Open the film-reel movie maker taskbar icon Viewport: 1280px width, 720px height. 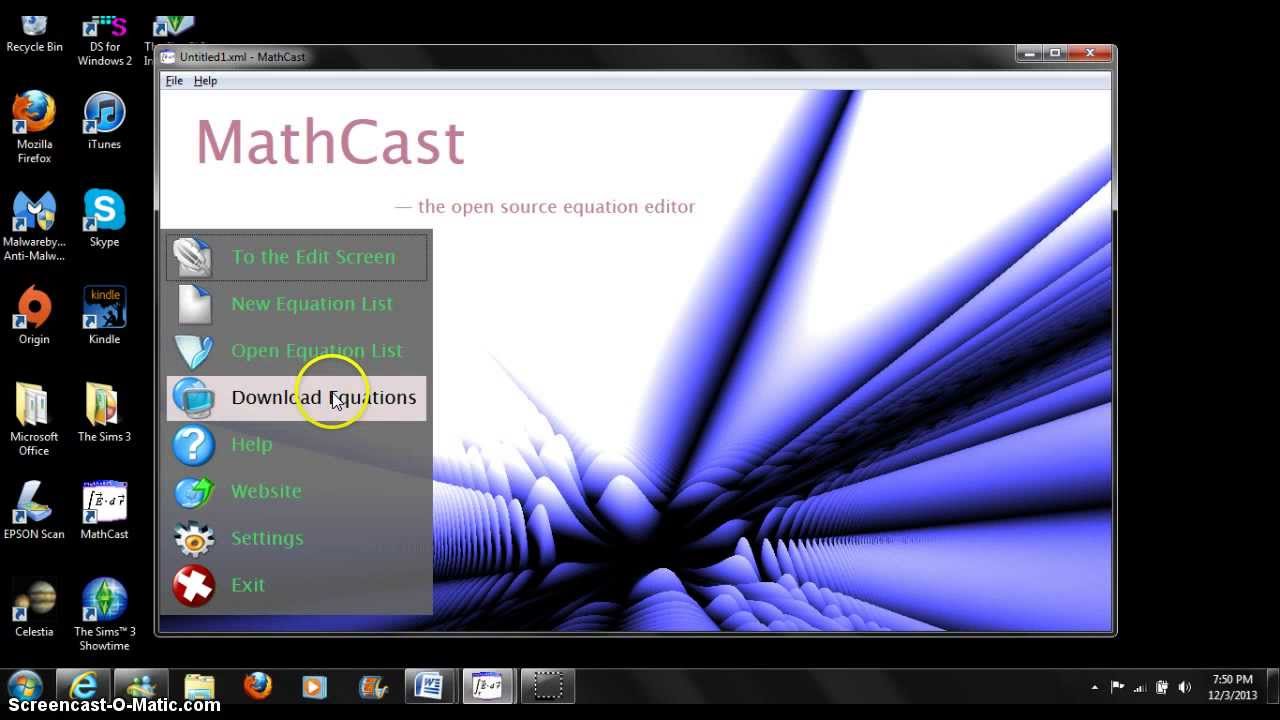[372, 687]
